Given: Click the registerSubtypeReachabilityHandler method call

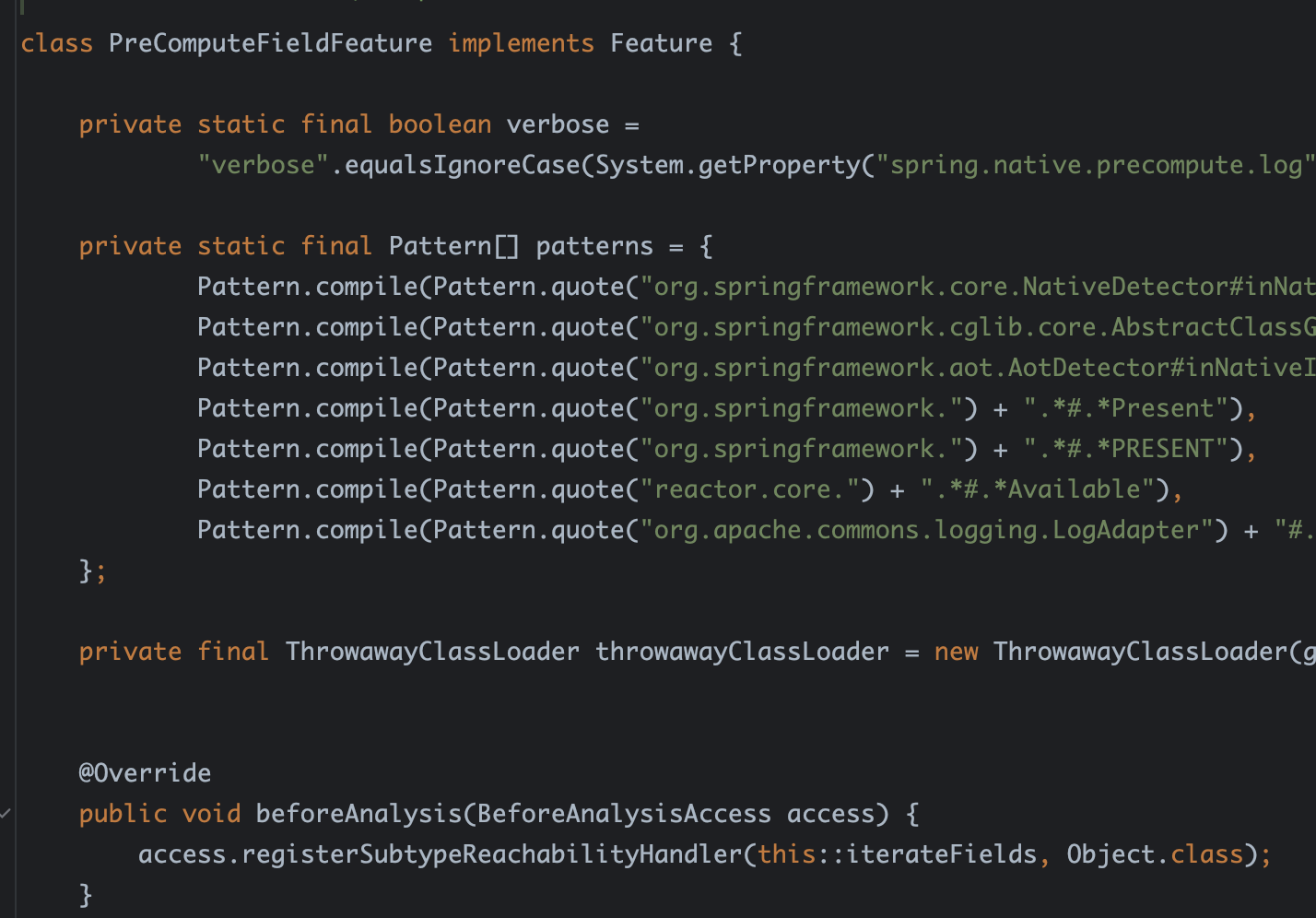Looking at the screenshot, I should pos(491,854).
